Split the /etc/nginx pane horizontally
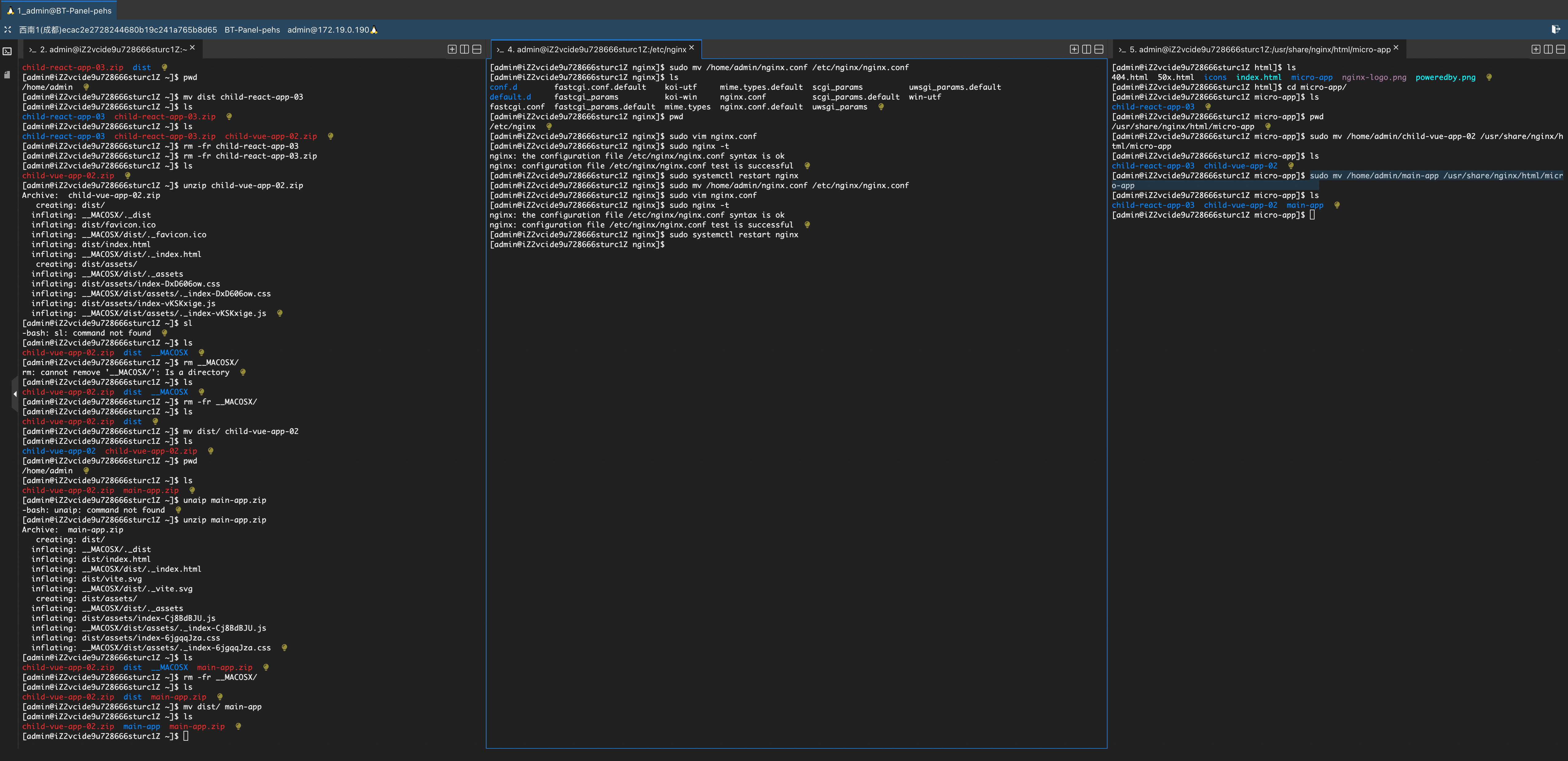Screen dimensions: 1568x761 [x=1099, y=49]
